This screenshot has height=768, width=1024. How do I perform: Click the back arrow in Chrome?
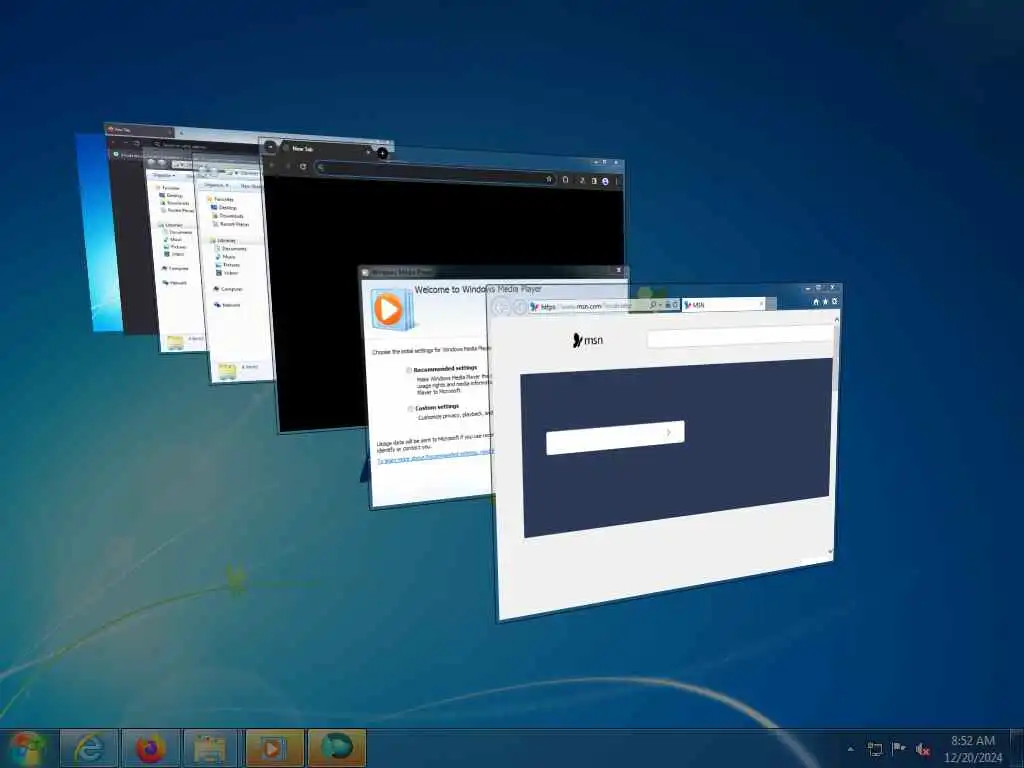point(273,165)
